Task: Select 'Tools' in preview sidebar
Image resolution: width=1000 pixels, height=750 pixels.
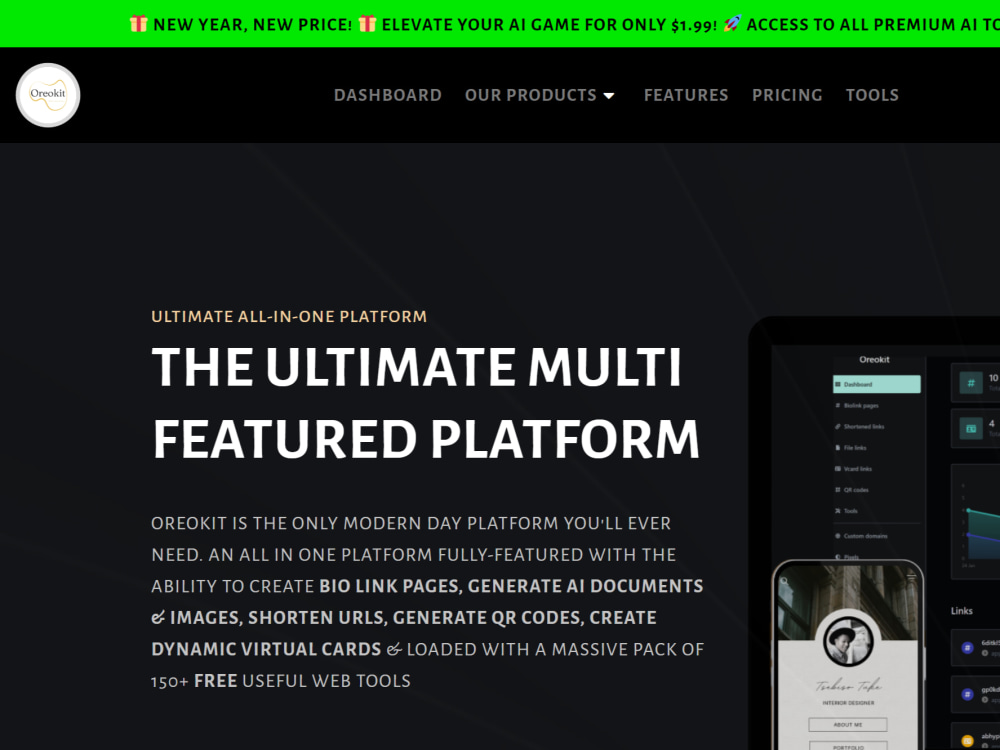Action: (x=846, y=511)
